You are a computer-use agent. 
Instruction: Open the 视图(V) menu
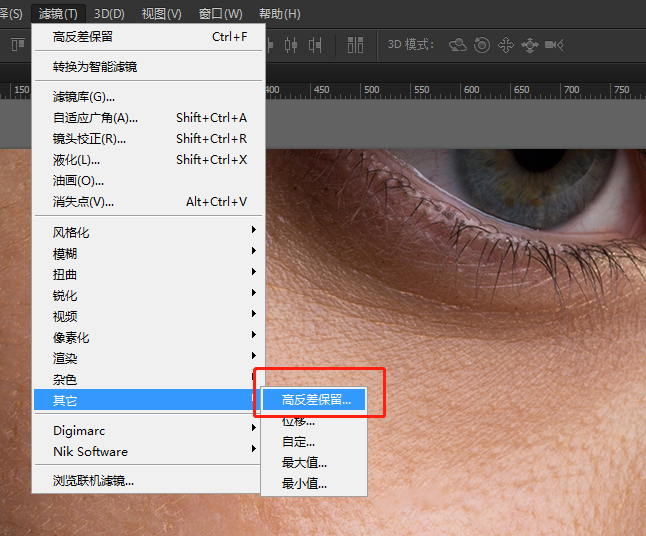click(162, 14)
